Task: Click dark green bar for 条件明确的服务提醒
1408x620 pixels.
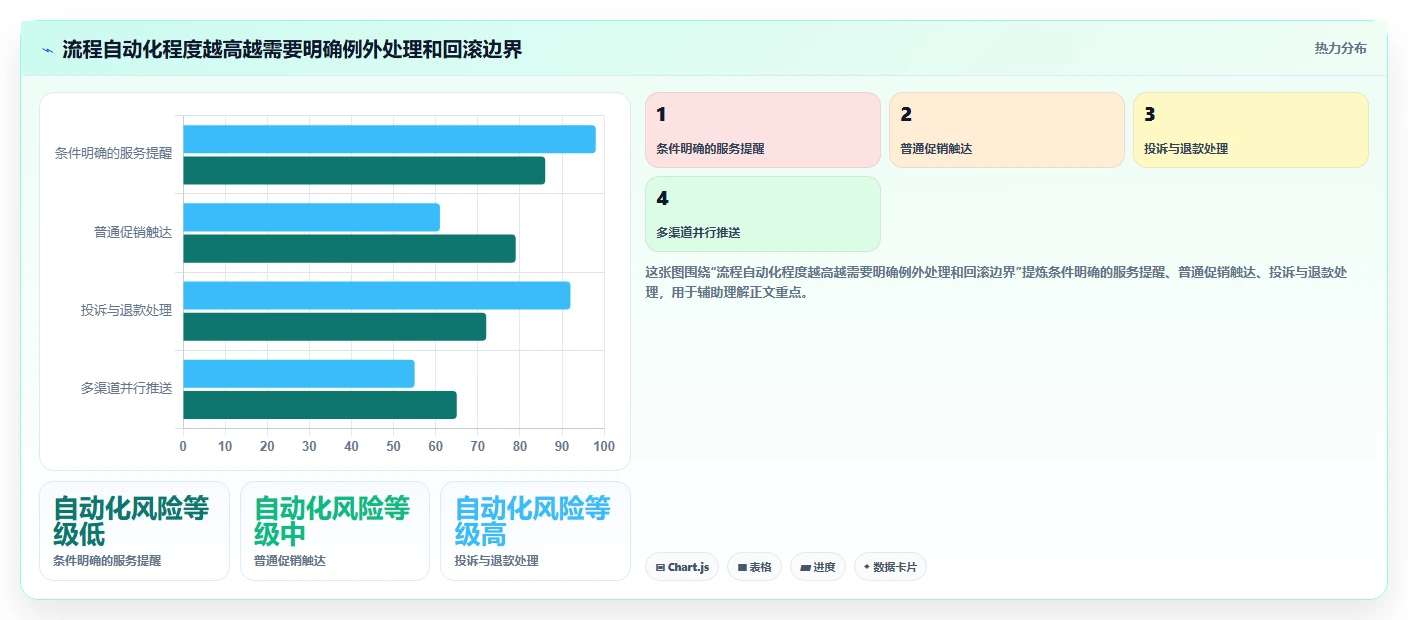Action: pos(364,170)
